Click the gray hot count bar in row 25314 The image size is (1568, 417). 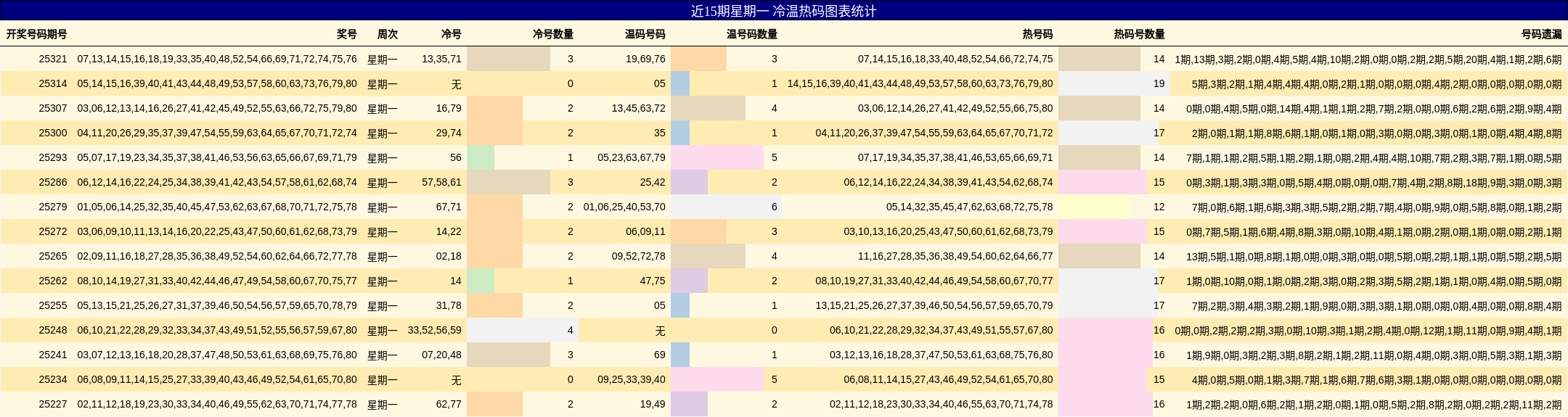click(1114, 83)
